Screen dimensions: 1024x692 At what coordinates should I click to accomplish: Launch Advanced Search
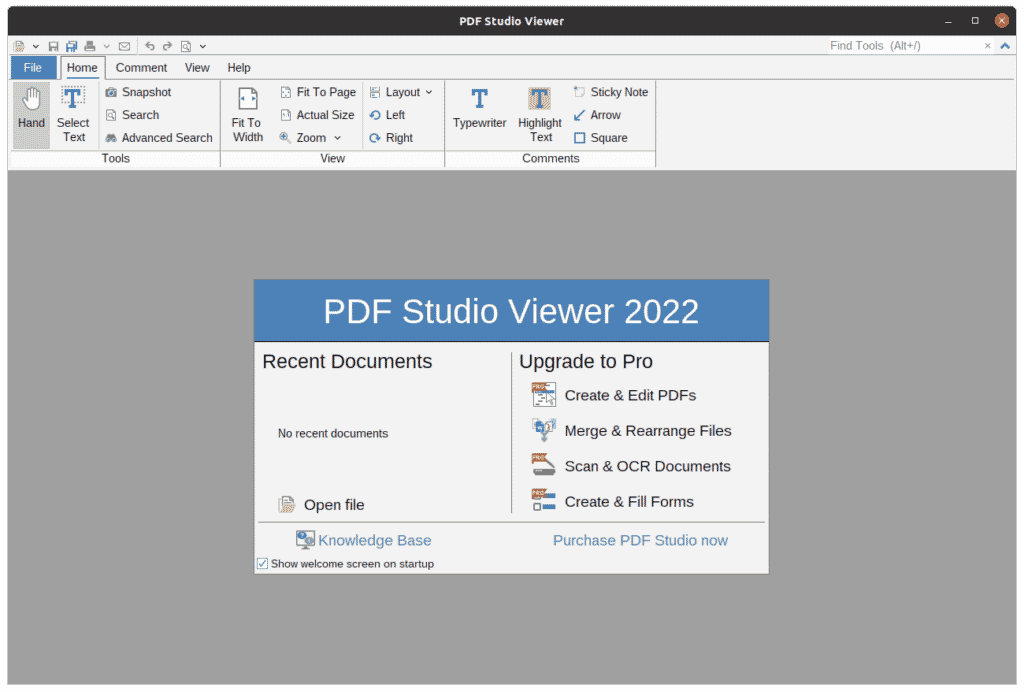[159, 138]
